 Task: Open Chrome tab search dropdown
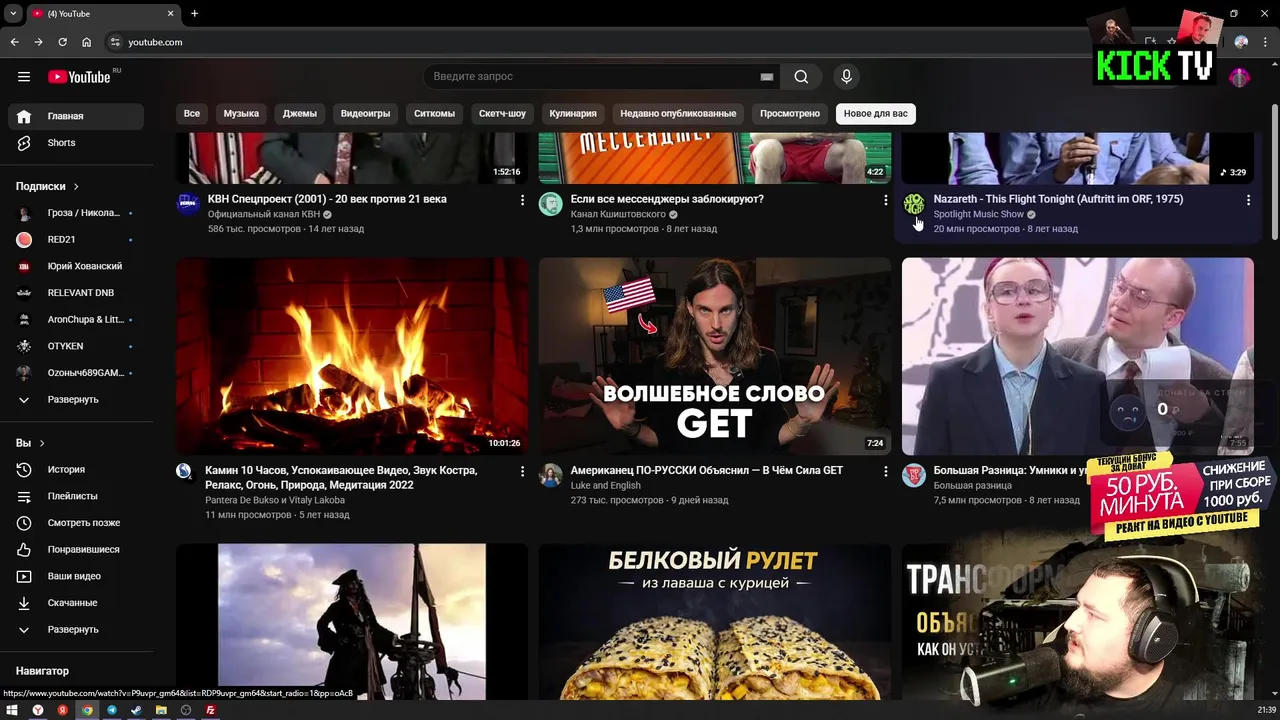[13, 13]
